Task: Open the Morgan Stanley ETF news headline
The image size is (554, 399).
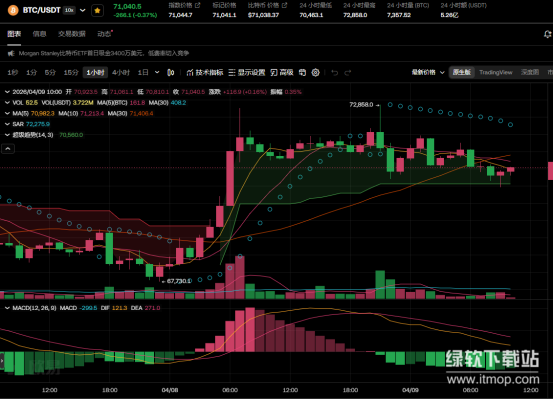Action: tap(104, 53)
